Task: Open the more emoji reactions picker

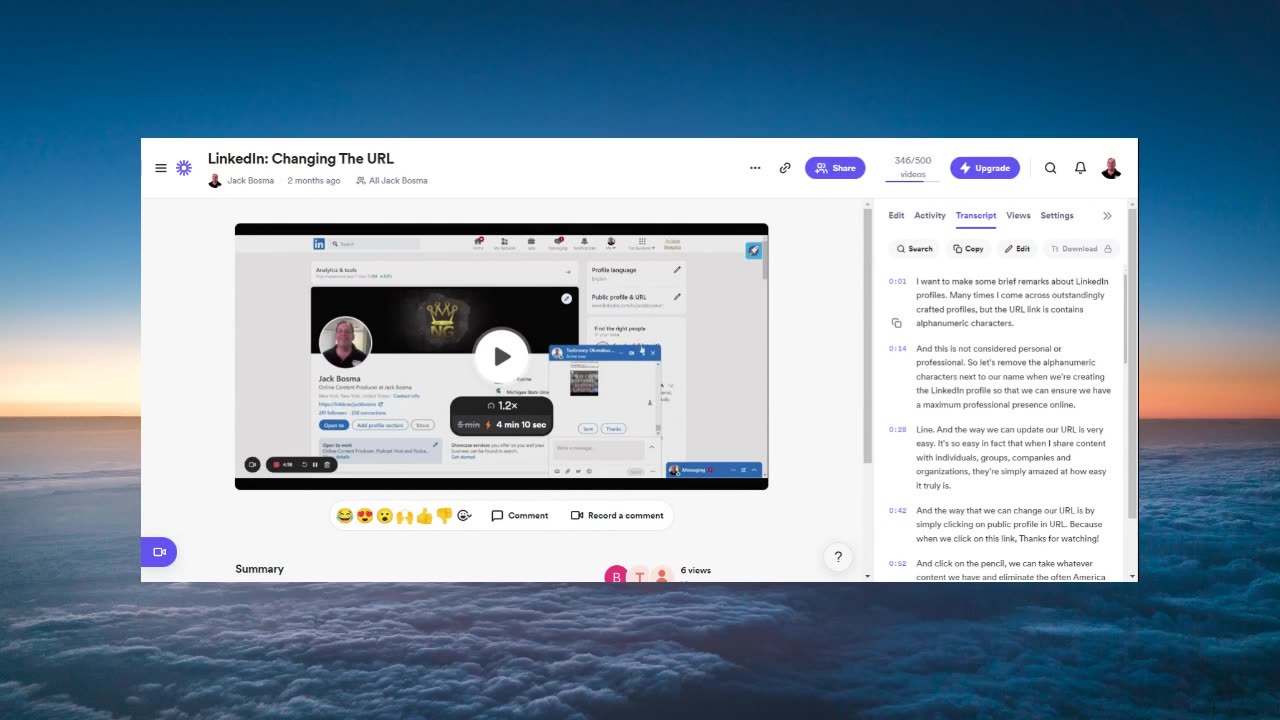Action: tap(464, 516)
